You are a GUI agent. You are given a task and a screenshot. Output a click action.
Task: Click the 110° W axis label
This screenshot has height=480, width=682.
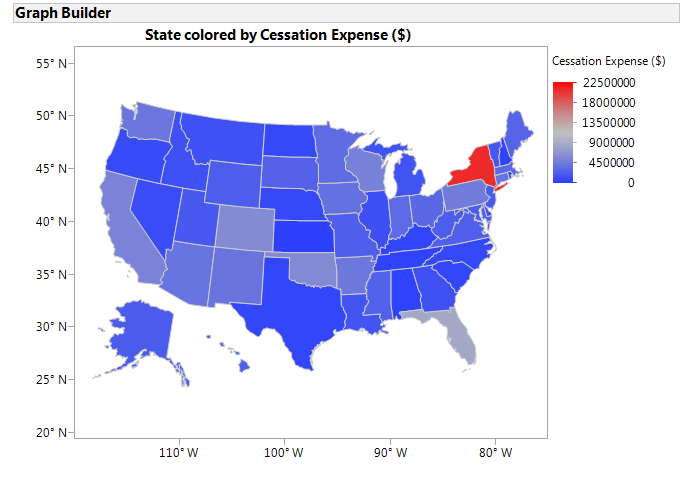point(179,453)
